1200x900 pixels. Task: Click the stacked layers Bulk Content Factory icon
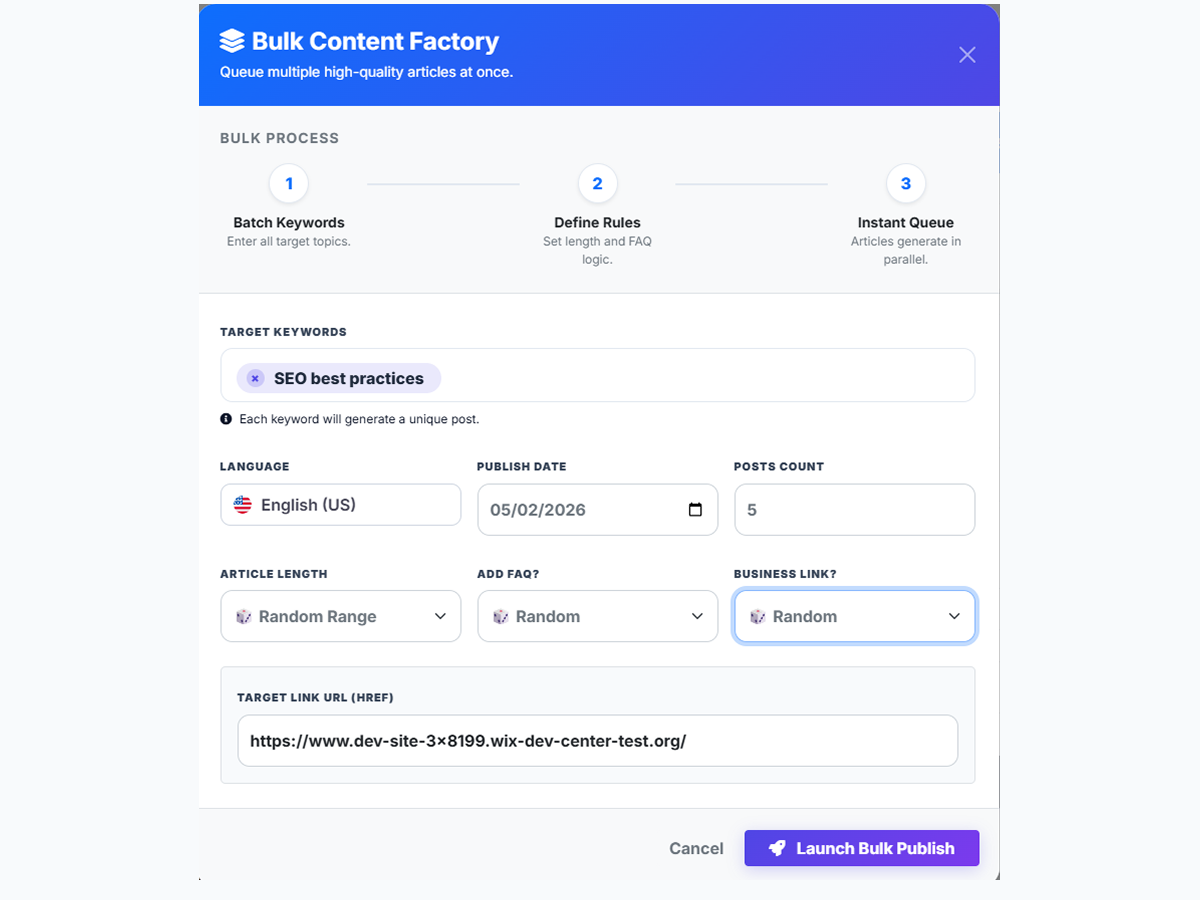click(x=232, y=41)
